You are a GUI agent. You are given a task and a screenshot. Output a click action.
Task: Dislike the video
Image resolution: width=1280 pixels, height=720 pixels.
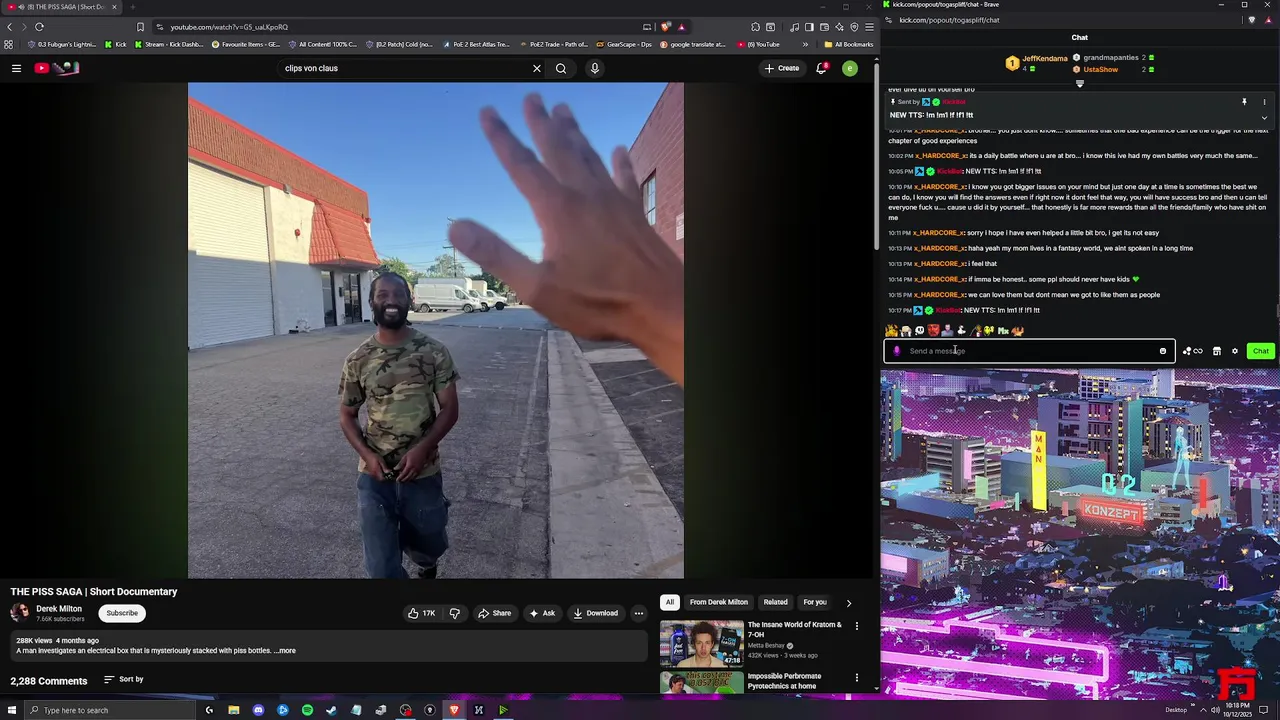tap(454, 613)
